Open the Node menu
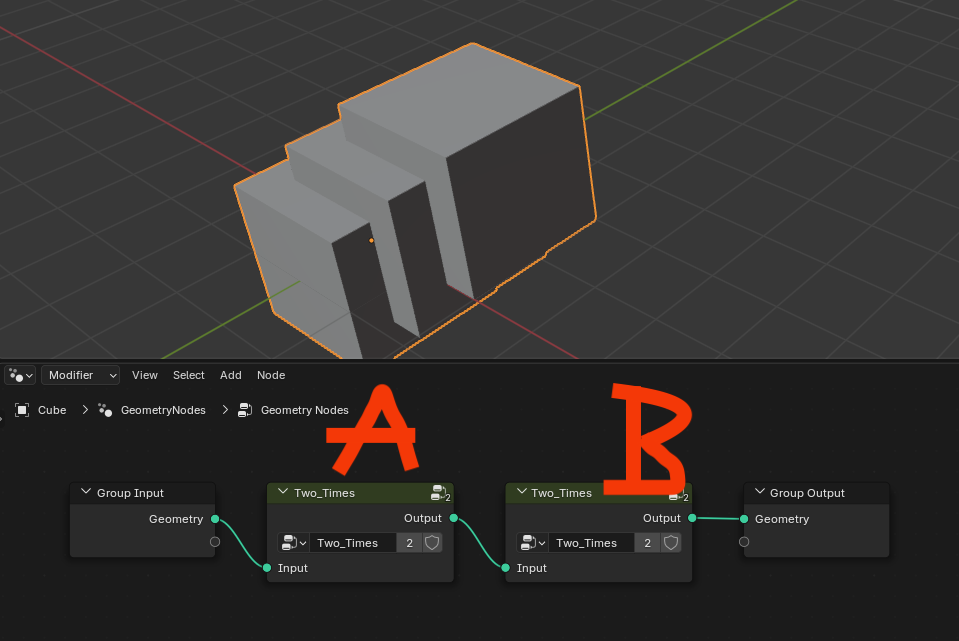959x641 pixels. 271,375
